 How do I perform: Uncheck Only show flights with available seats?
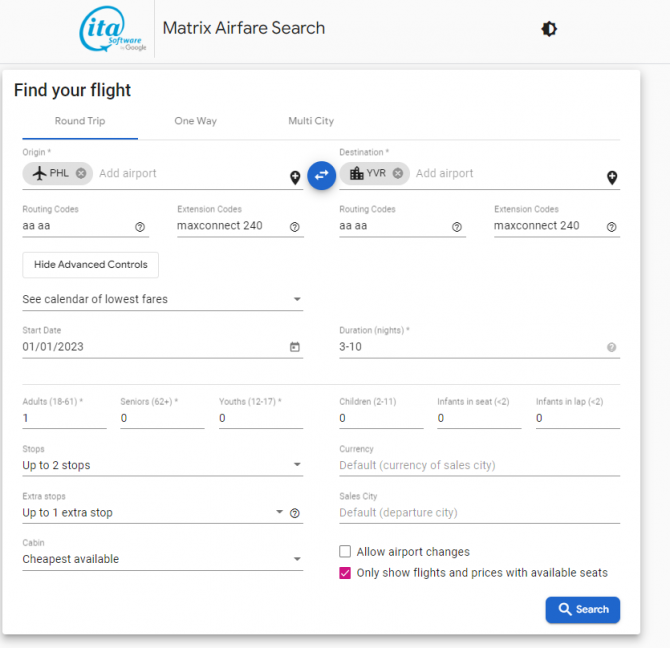345,573
